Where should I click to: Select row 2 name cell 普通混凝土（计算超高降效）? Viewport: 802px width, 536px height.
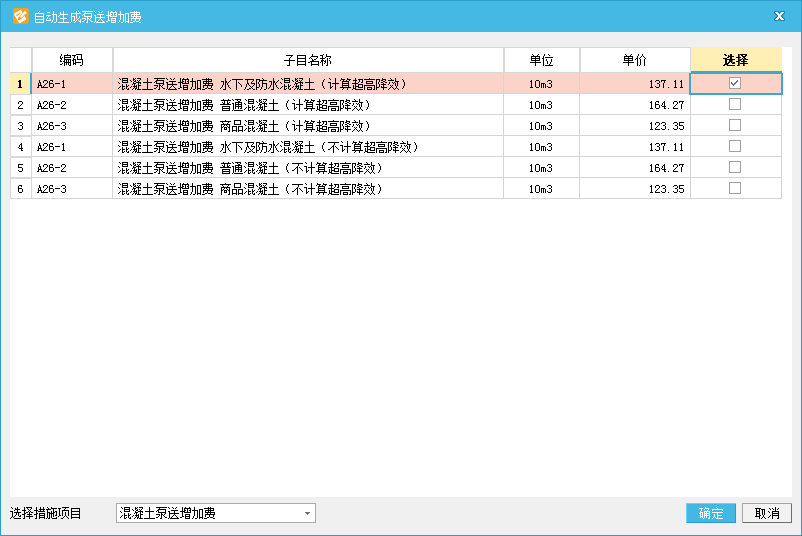pyautogui.click(x=308, y=105)
